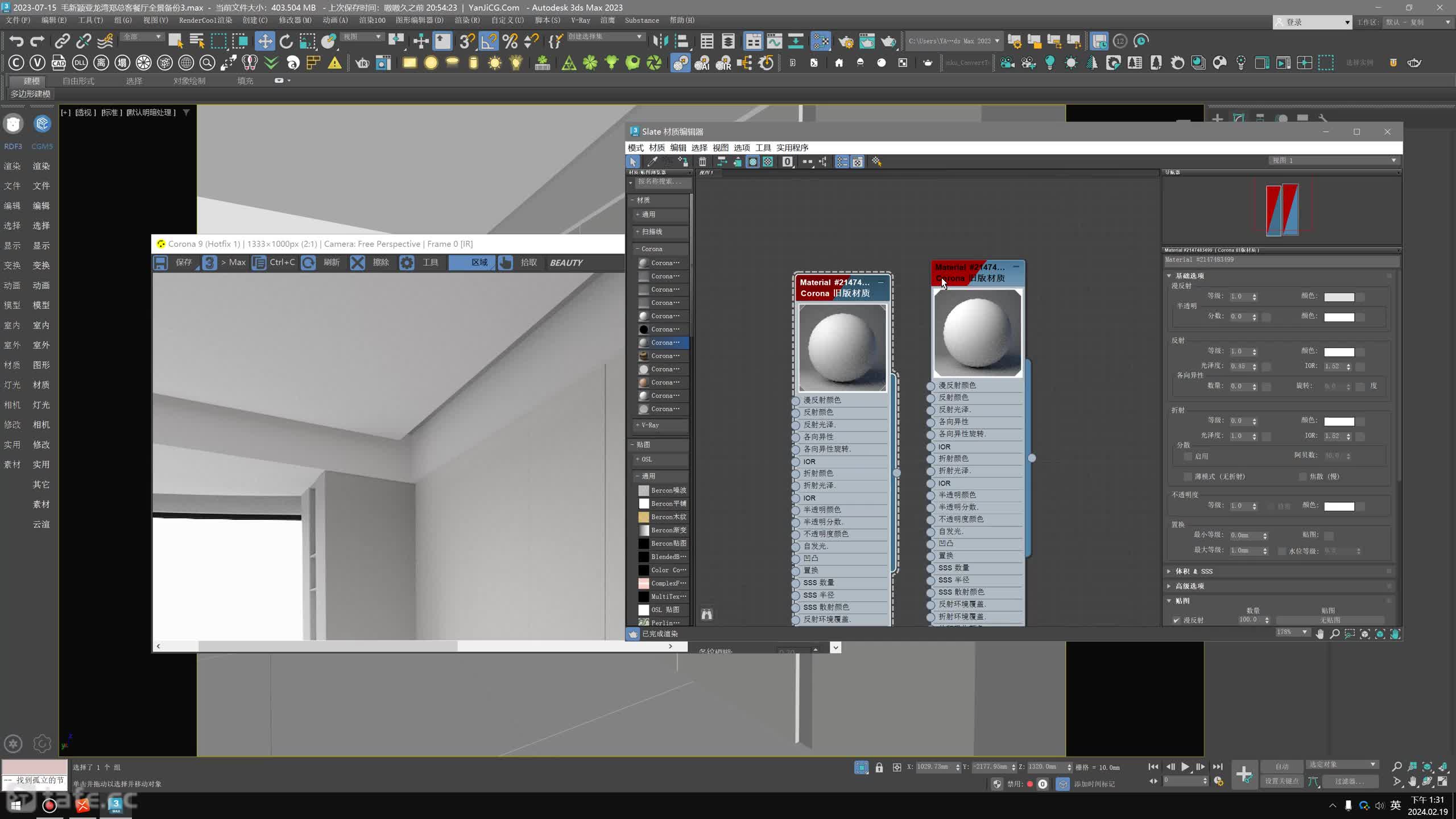Enable the caustics 焦散 checkbox
Image resolution: width=1456 pixels, height=819 pixels.
tap(1302, 477)
